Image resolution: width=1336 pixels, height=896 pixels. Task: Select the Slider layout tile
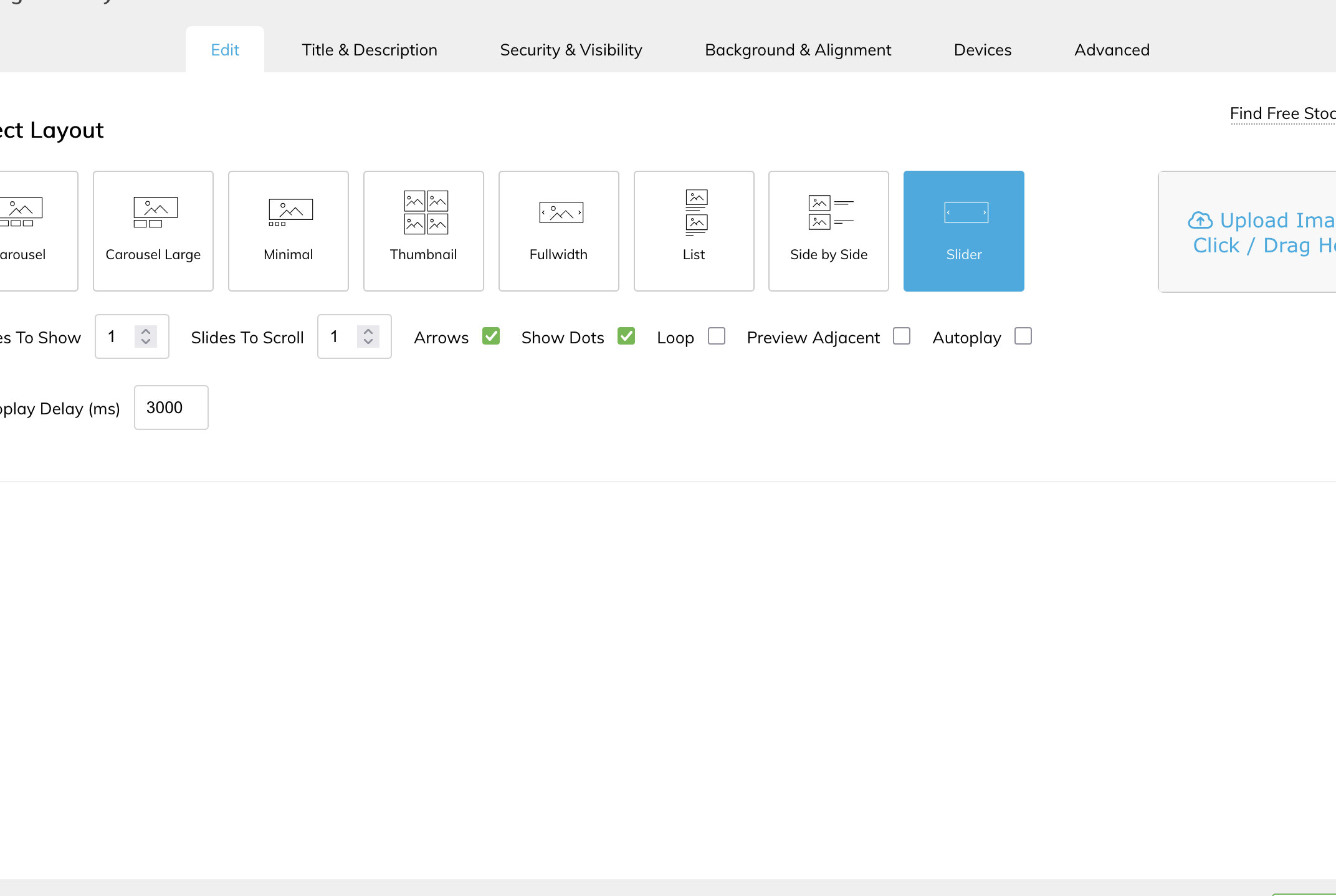964,231
